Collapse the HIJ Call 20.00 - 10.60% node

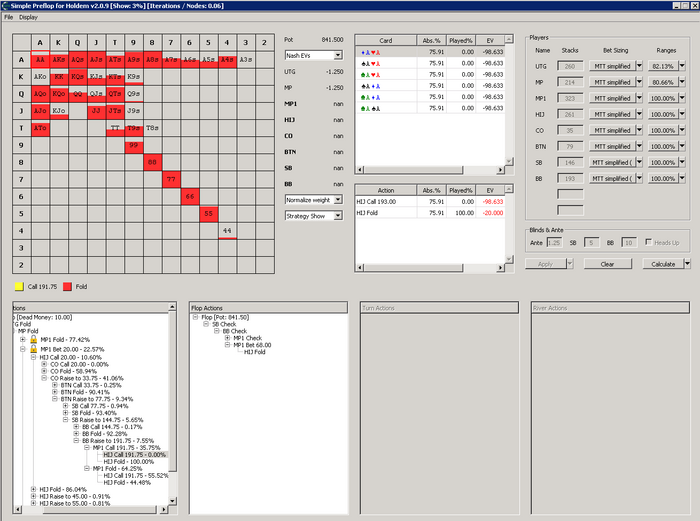click(x=33, y=357)
